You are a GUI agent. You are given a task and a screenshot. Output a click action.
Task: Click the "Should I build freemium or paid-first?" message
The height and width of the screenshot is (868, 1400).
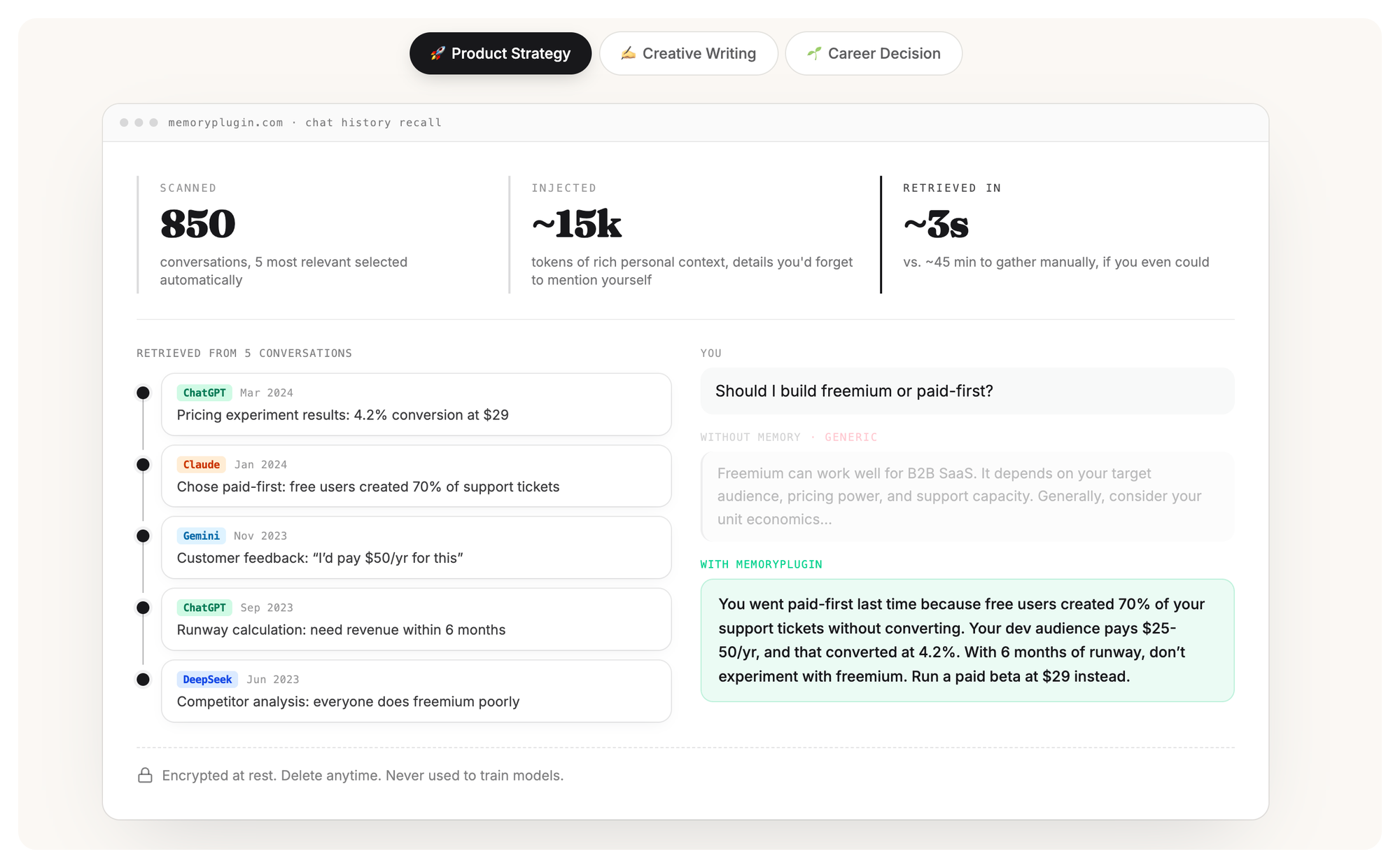pos(967,391)
